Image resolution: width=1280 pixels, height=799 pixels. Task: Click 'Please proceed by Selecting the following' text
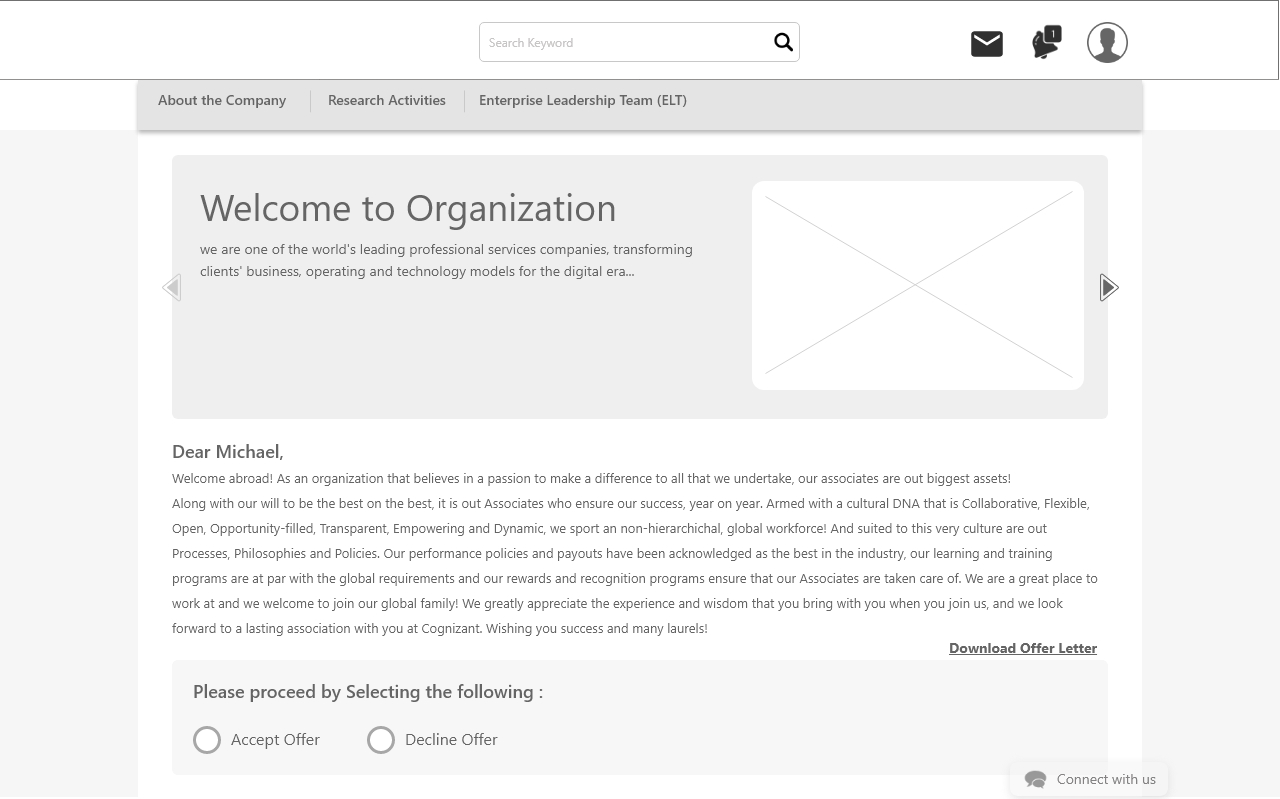[x=368, y=692]
